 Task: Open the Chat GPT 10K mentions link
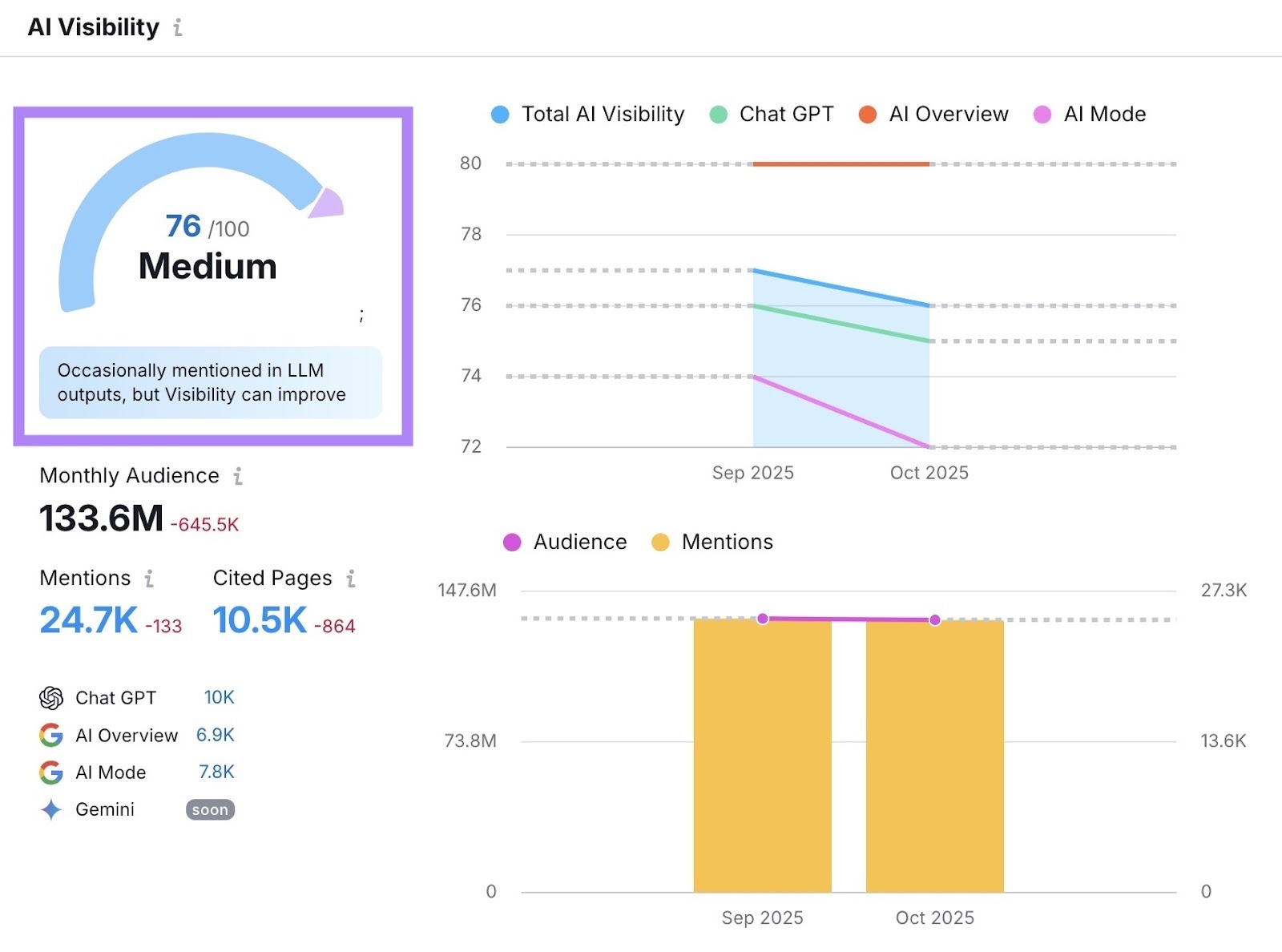(221, 698)
